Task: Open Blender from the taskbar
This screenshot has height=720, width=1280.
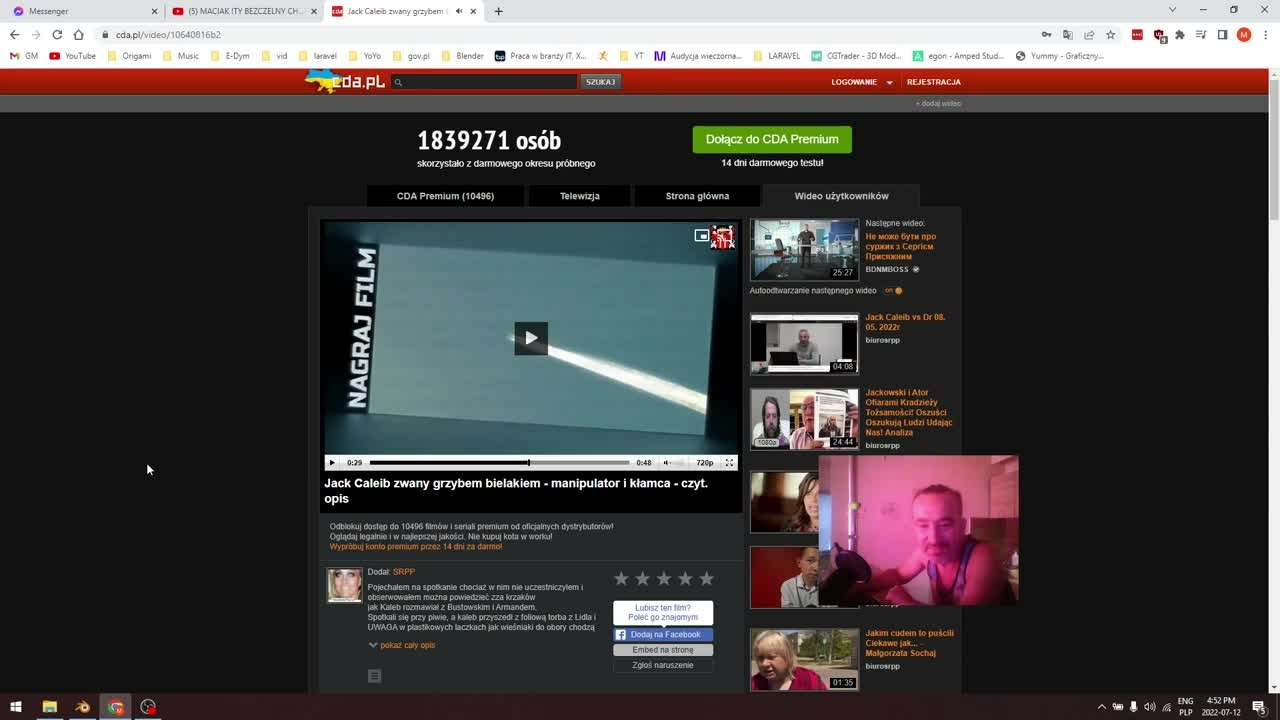Action: coord(83,707)
